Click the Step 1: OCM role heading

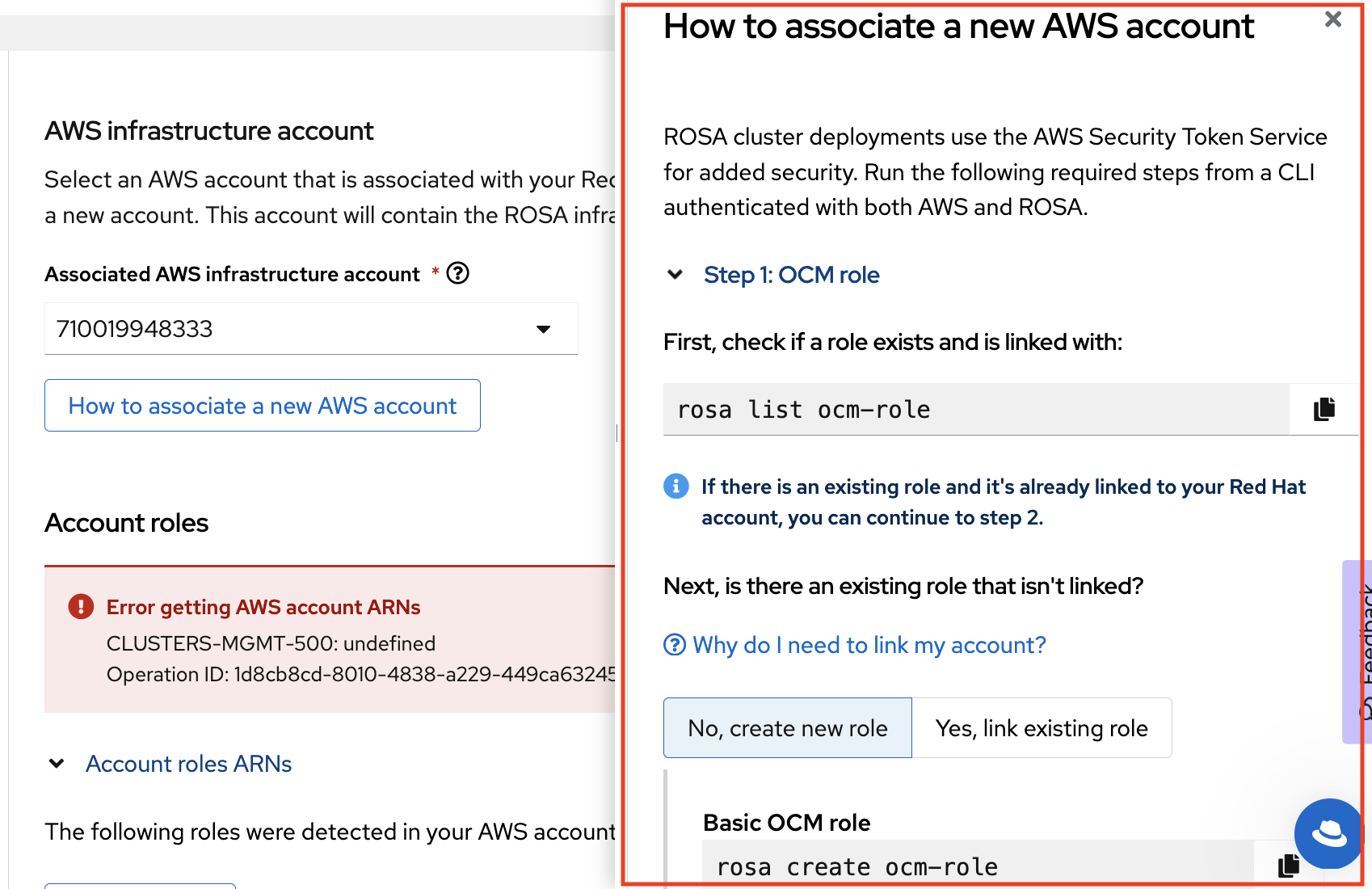click(x=791, y=275)
